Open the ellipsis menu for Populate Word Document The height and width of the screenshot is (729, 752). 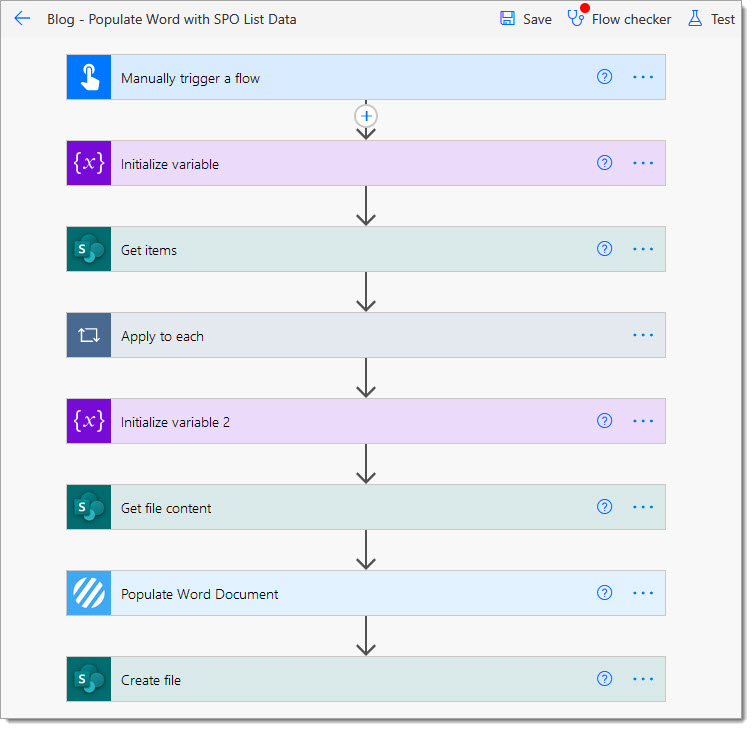(643, 593)
